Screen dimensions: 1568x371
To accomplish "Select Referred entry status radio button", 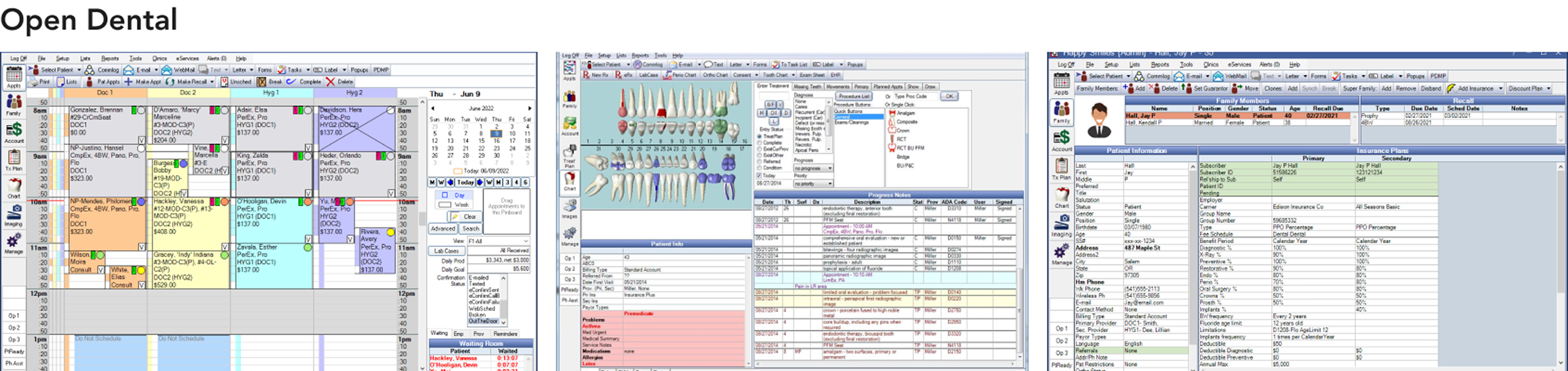I will coord(759,161).
